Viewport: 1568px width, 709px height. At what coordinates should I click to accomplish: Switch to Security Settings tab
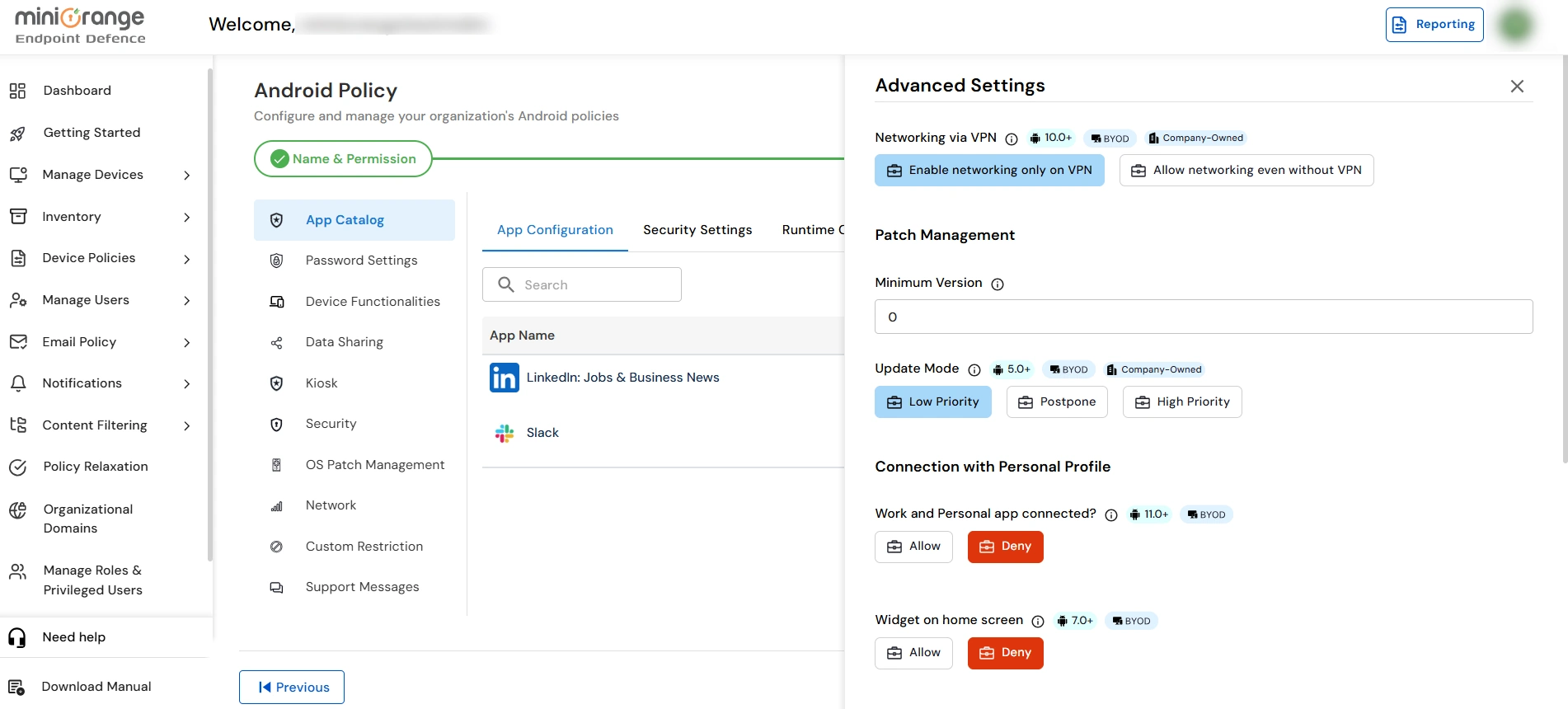[697, 230]
